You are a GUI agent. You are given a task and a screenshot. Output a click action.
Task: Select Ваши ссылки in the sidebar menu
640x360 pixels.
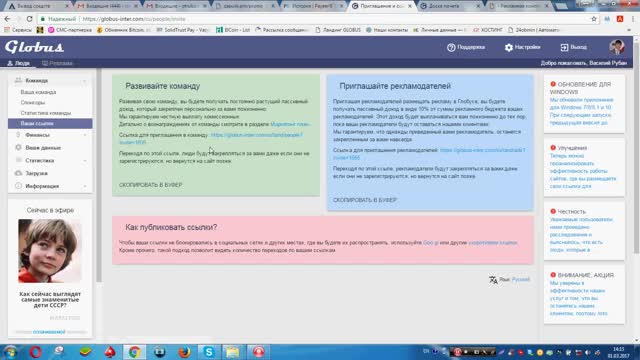(x=50, y=123)
